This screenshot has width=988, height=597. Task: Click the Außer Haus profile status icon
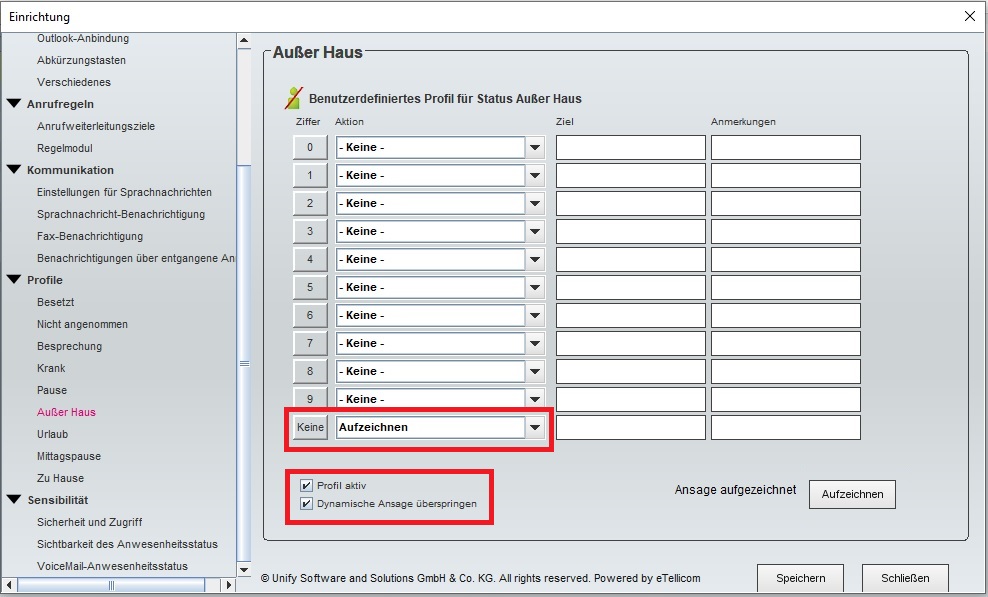click(x=293, y=98)
